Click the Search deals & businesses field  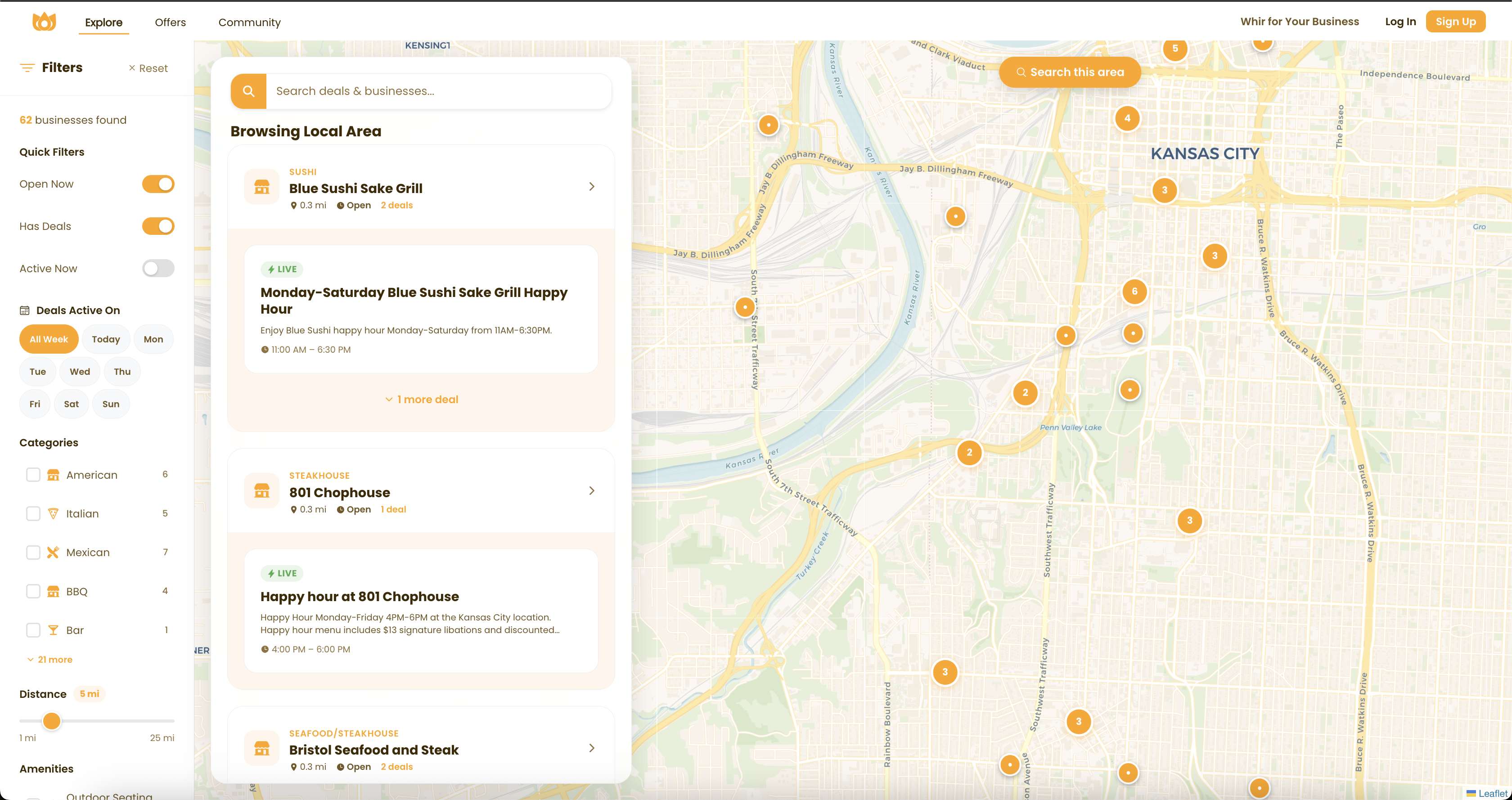[438, 91]
